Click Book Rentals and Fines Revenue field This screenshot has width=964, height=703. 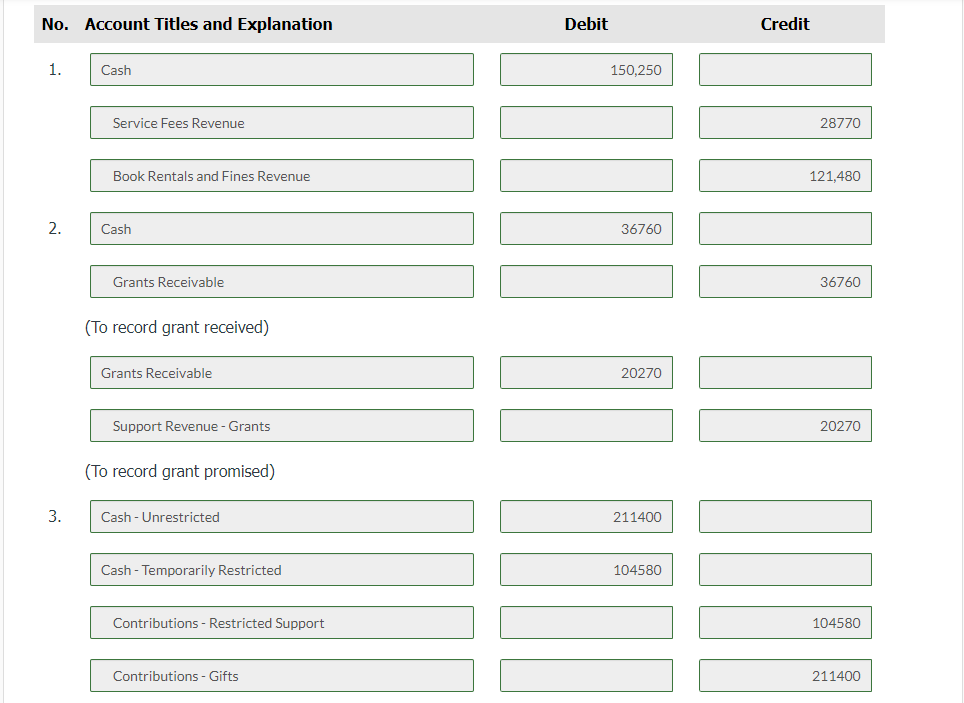[x=282, y=175]
